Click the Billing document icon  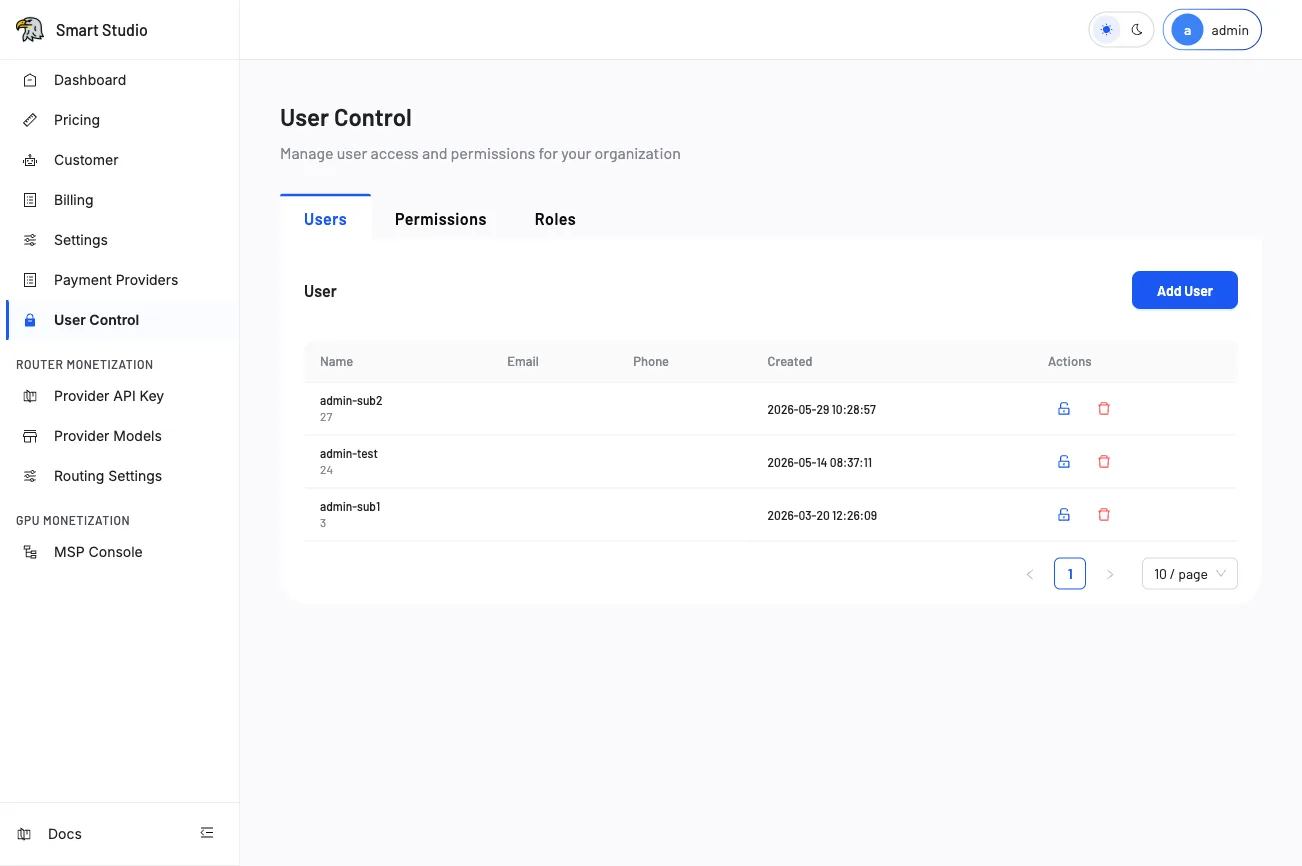(30, 200)
